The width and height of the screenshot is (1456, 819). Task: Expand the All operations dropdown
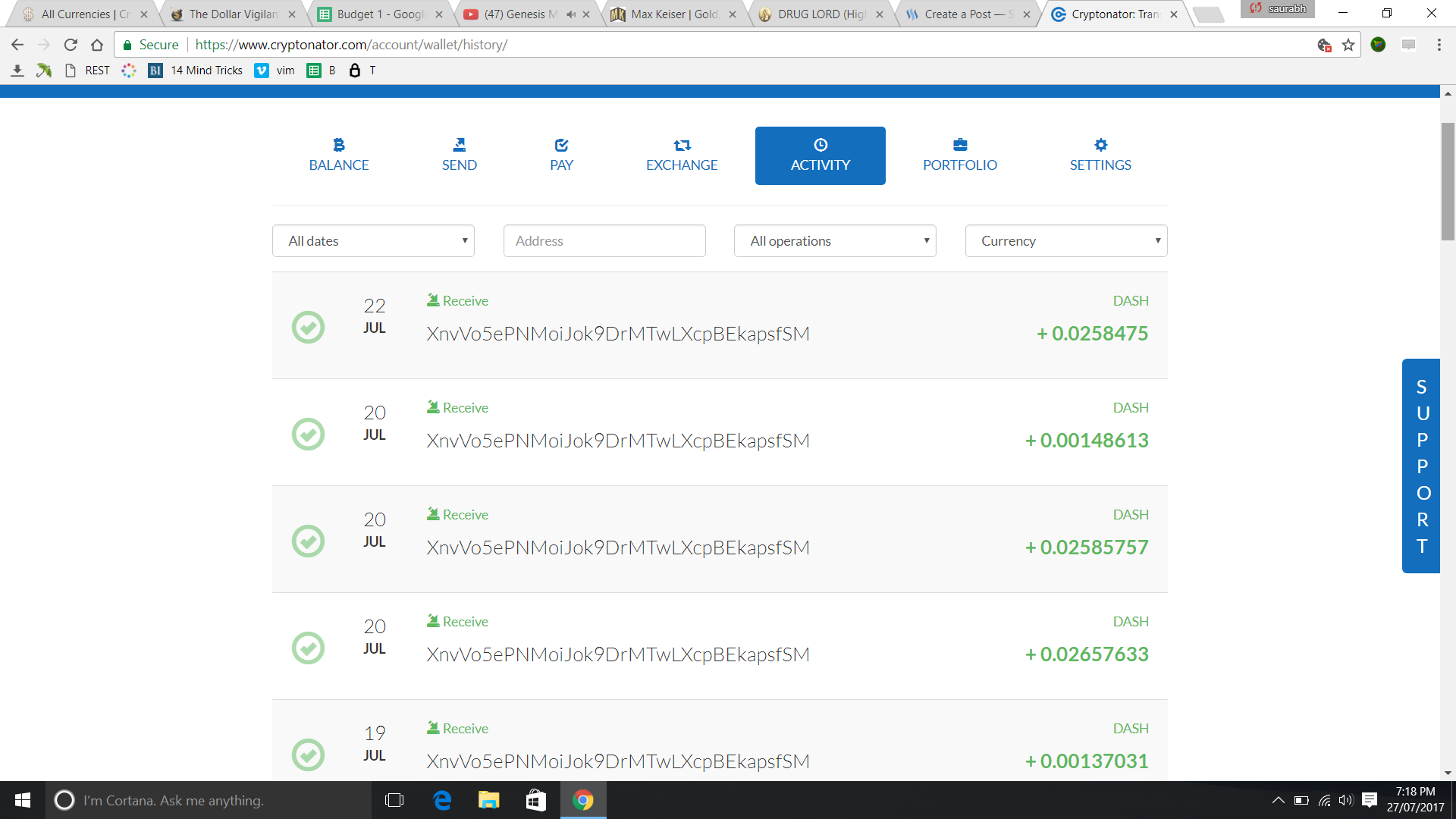[x=835, y=240]
